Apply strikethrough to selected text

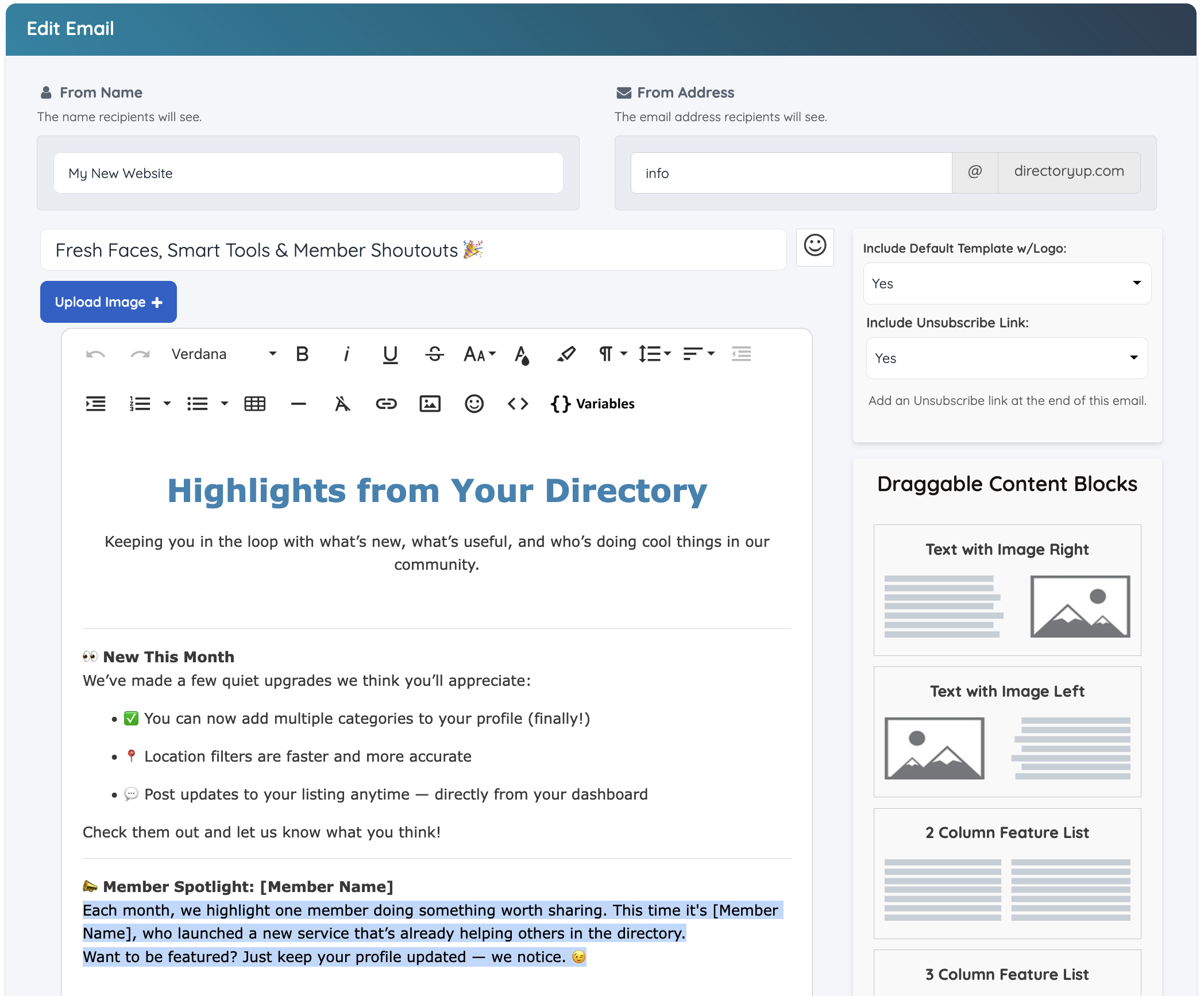click(434, 354)
